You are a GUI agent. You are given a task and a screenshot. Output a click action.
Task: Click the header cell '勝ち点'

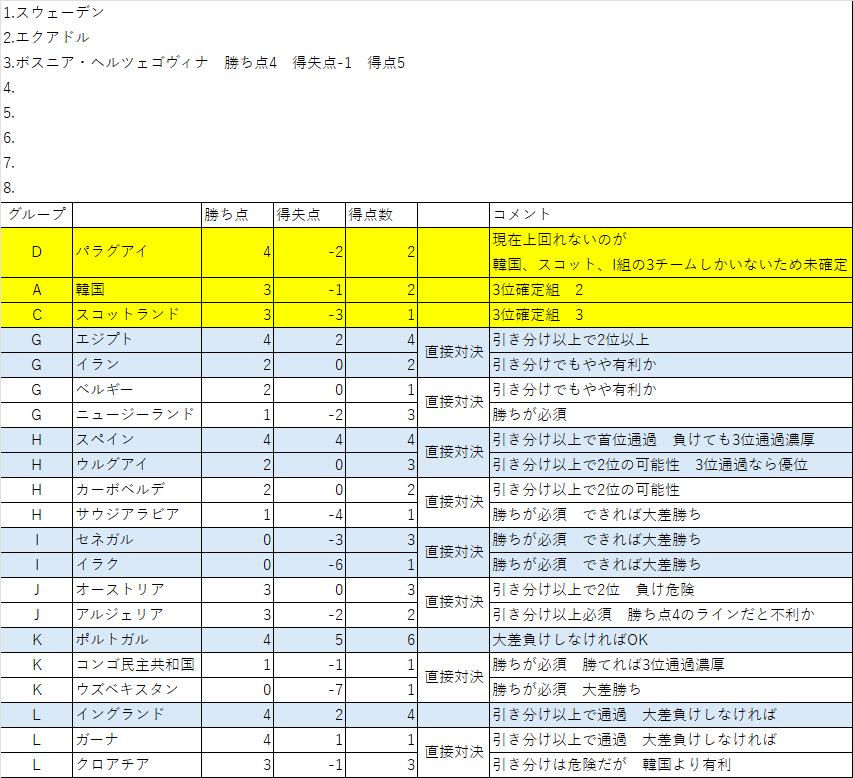[237, 215]
